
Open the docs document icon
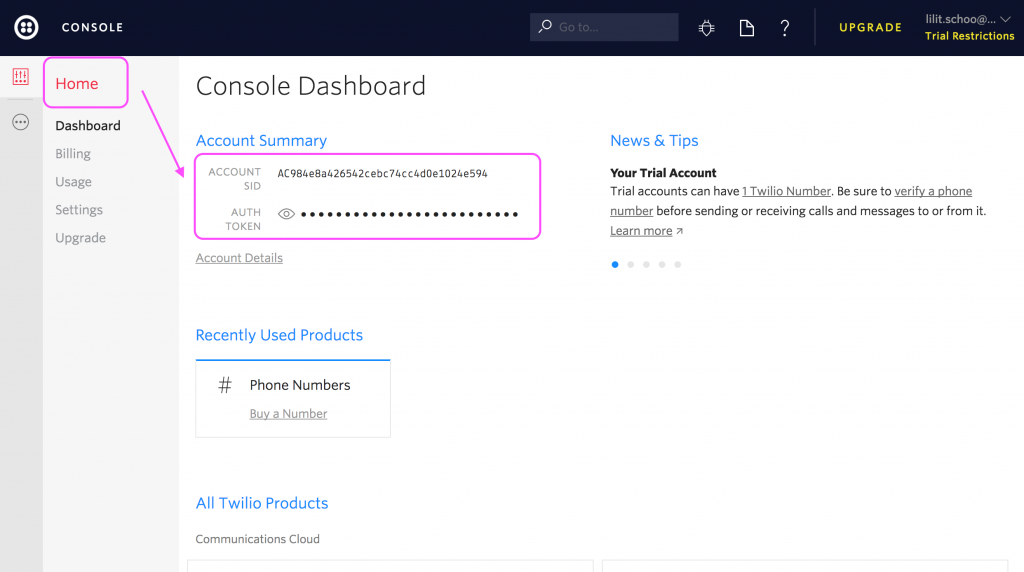(x=746, y=27)
